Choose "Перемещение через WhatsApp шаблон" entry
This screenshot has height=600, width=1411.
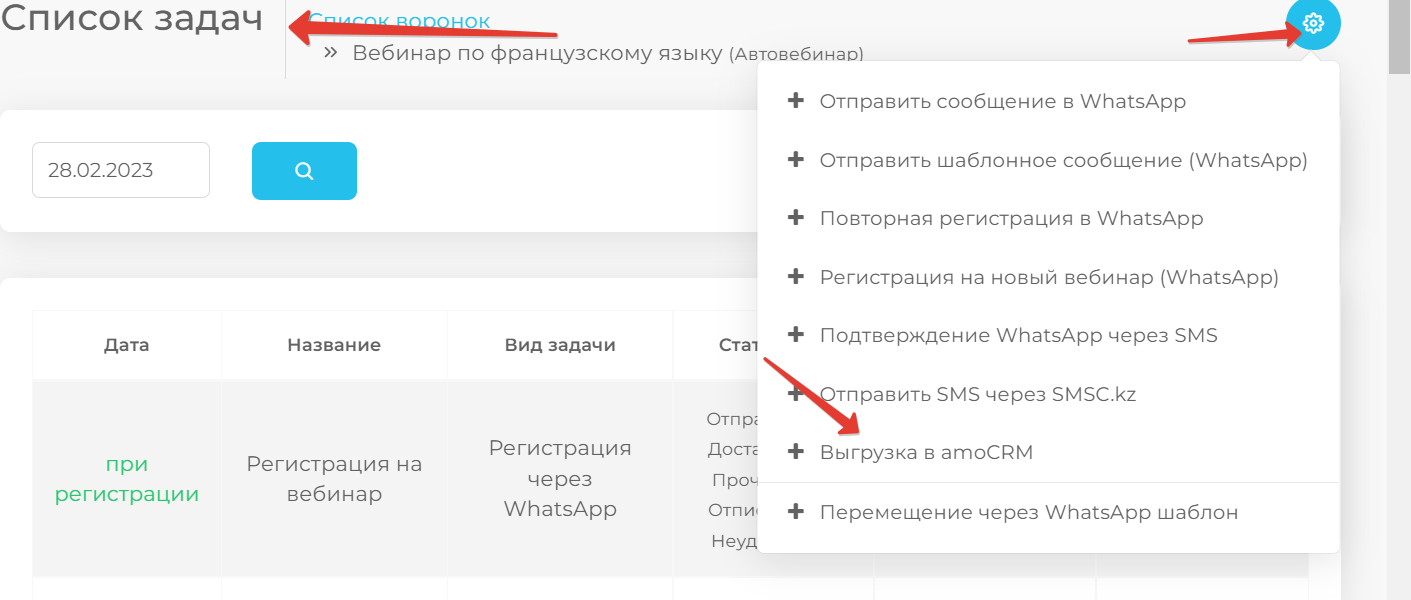(1028, 512)
